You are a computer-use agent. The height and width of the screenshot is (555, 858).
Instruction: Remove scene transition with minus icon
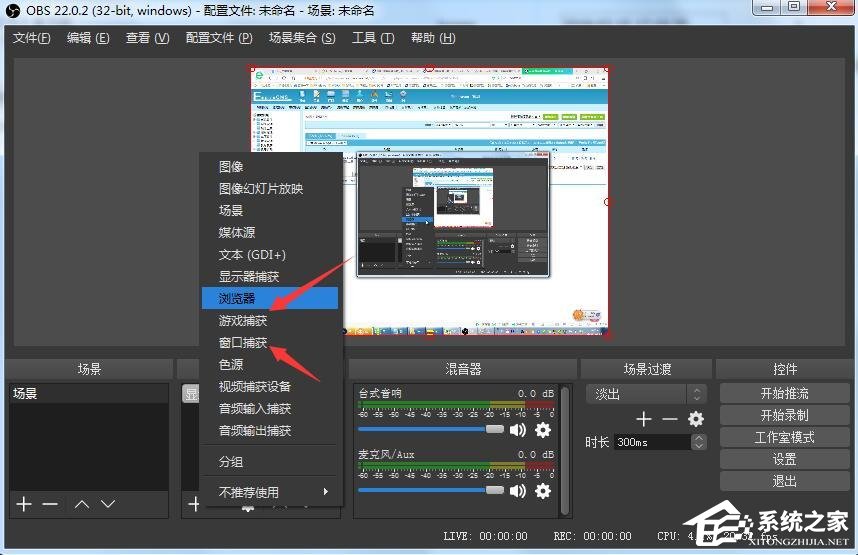(x=670, y=419)
